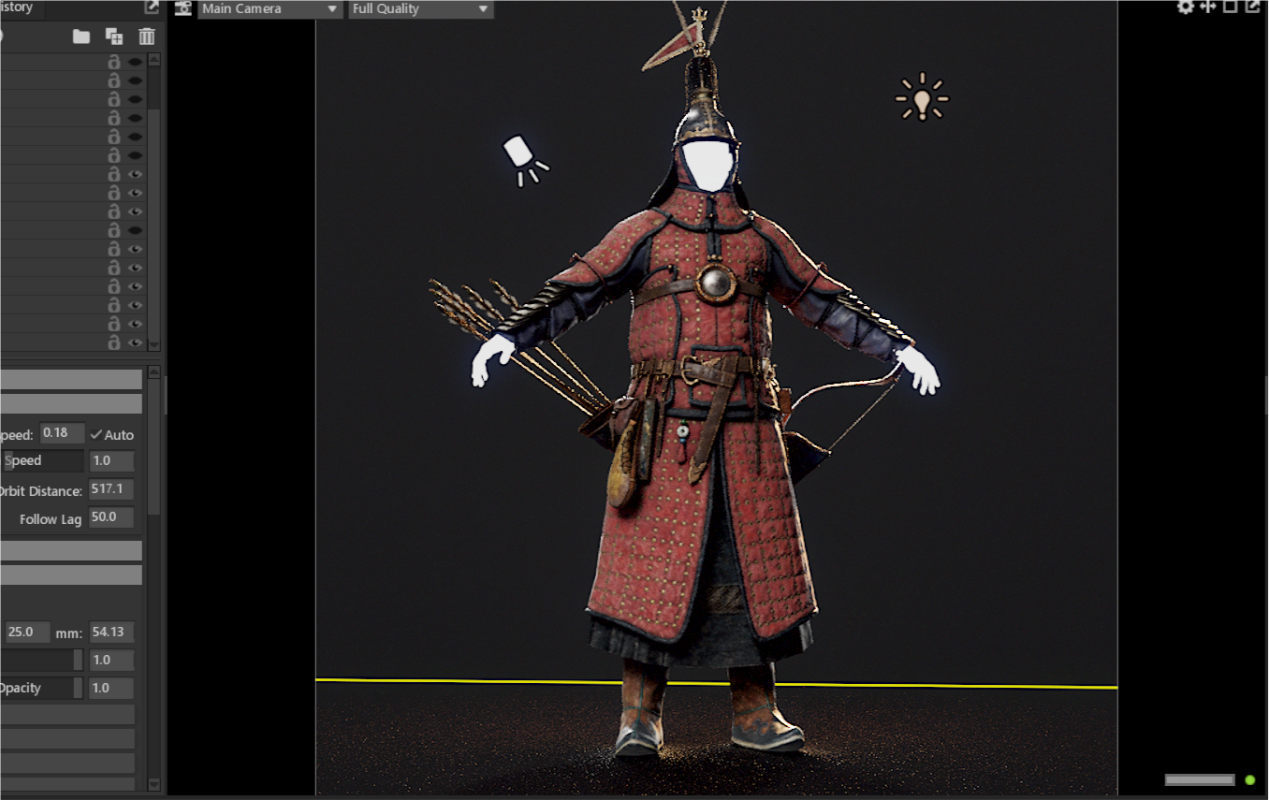The image size is (1269, 800).
Task: Maximize viewport with the square icon
Action: click(x=1230, y=7)
